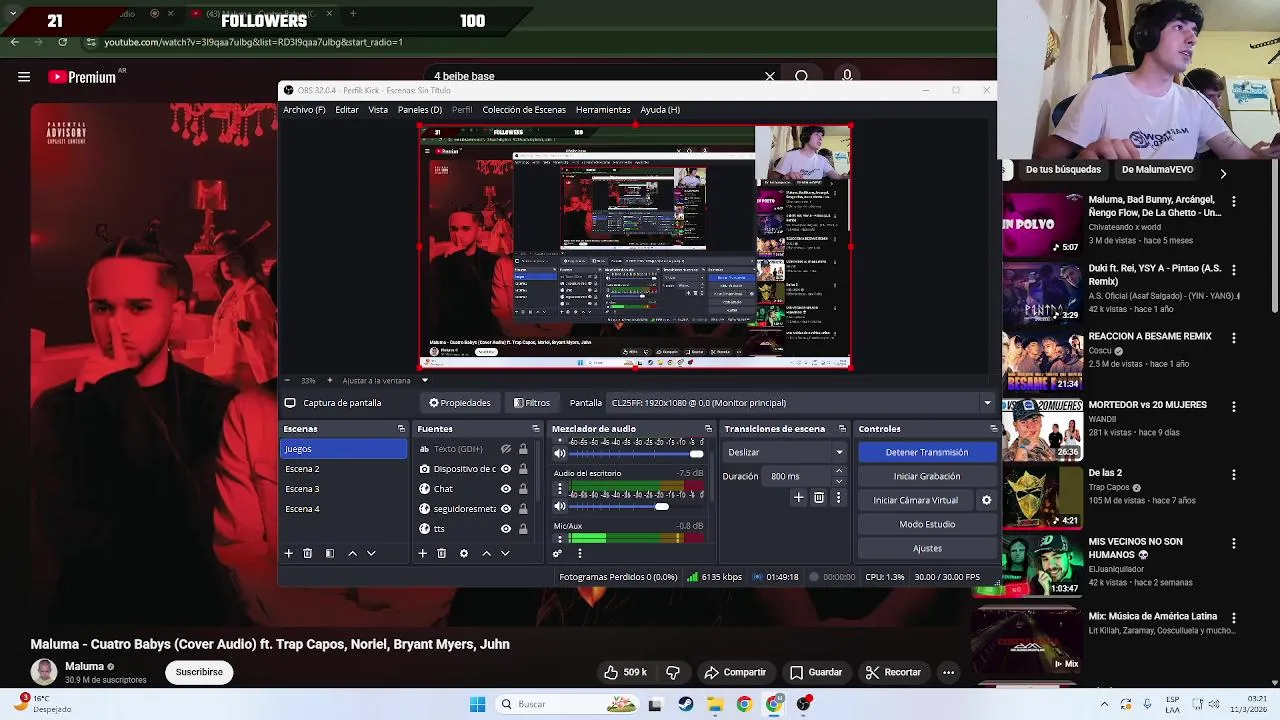Unlock the Texto (GDI+) source
Screen dimensions: 1280x720
point(523,449)
